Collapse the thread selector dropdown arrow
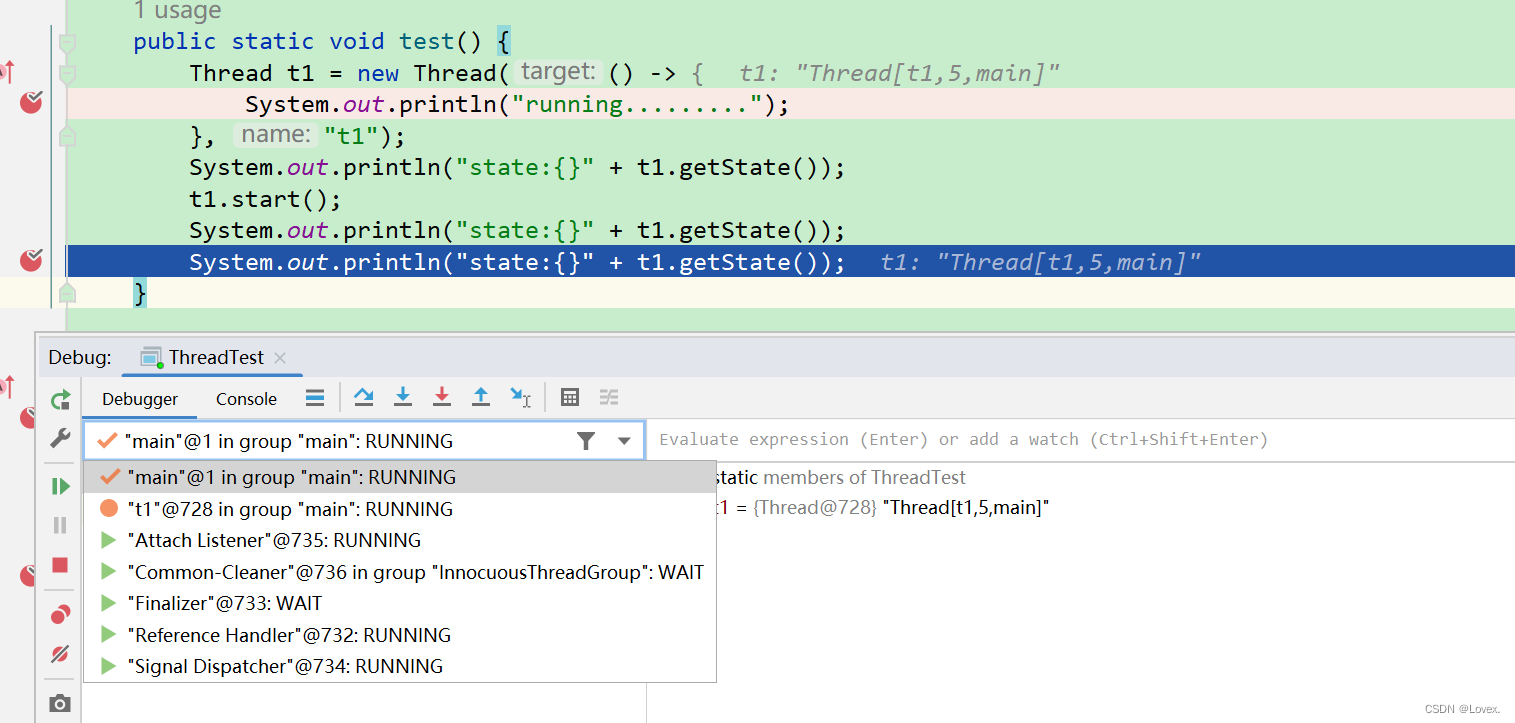1515x723 pixels. tap(624, 441)
